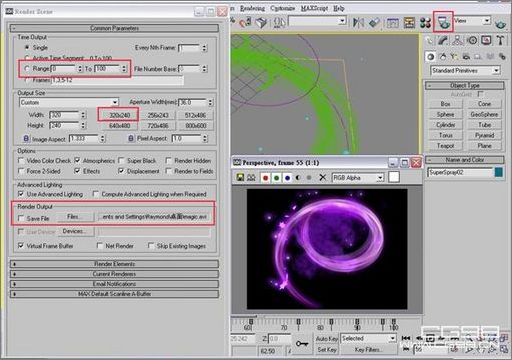The image size is (512, 360).
Task: Switch to the Motion panel icon
Action: (x=472, y=40)
